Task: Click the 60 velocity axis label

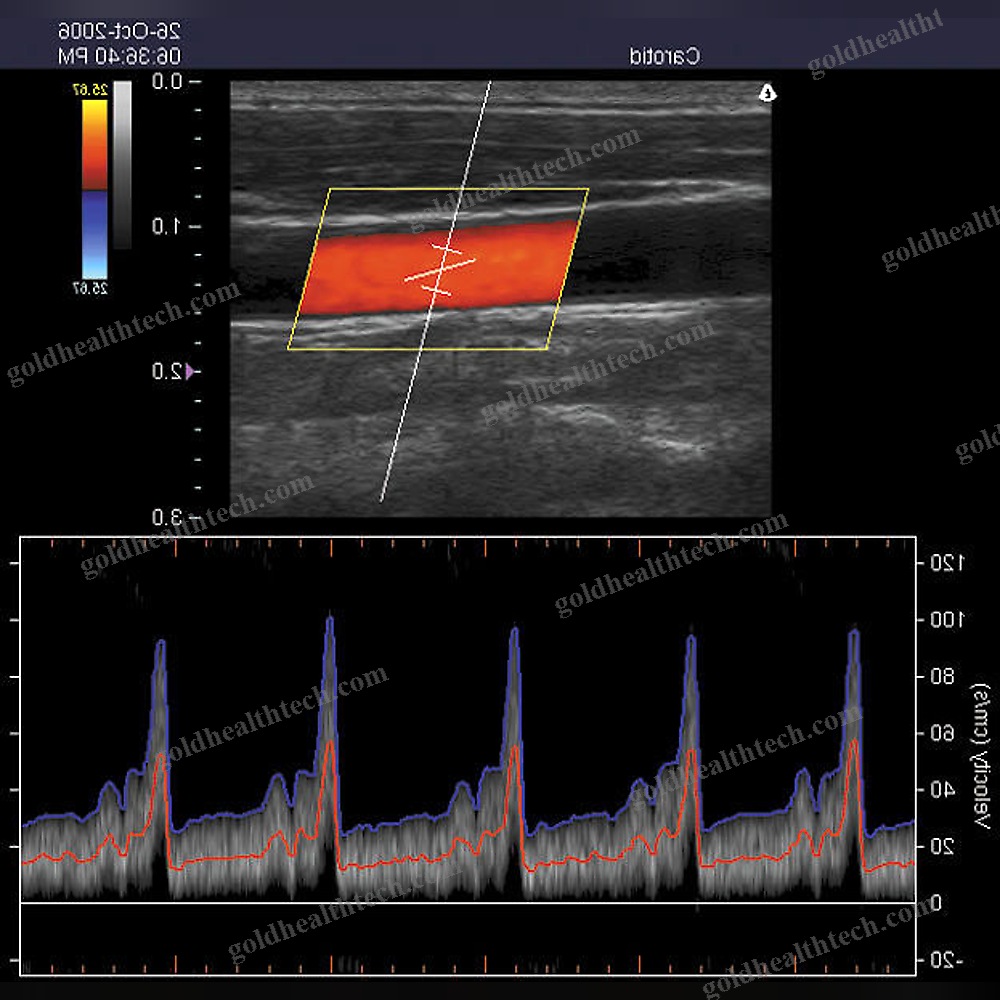Action: [943, 733]
